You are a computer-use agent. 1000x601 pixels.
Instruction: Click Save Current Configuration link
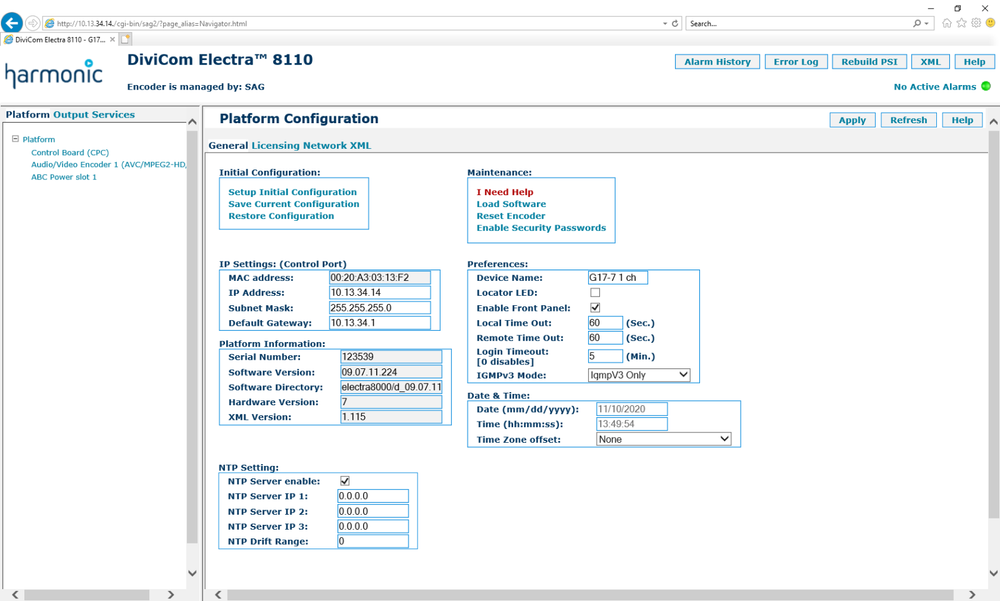294,204
